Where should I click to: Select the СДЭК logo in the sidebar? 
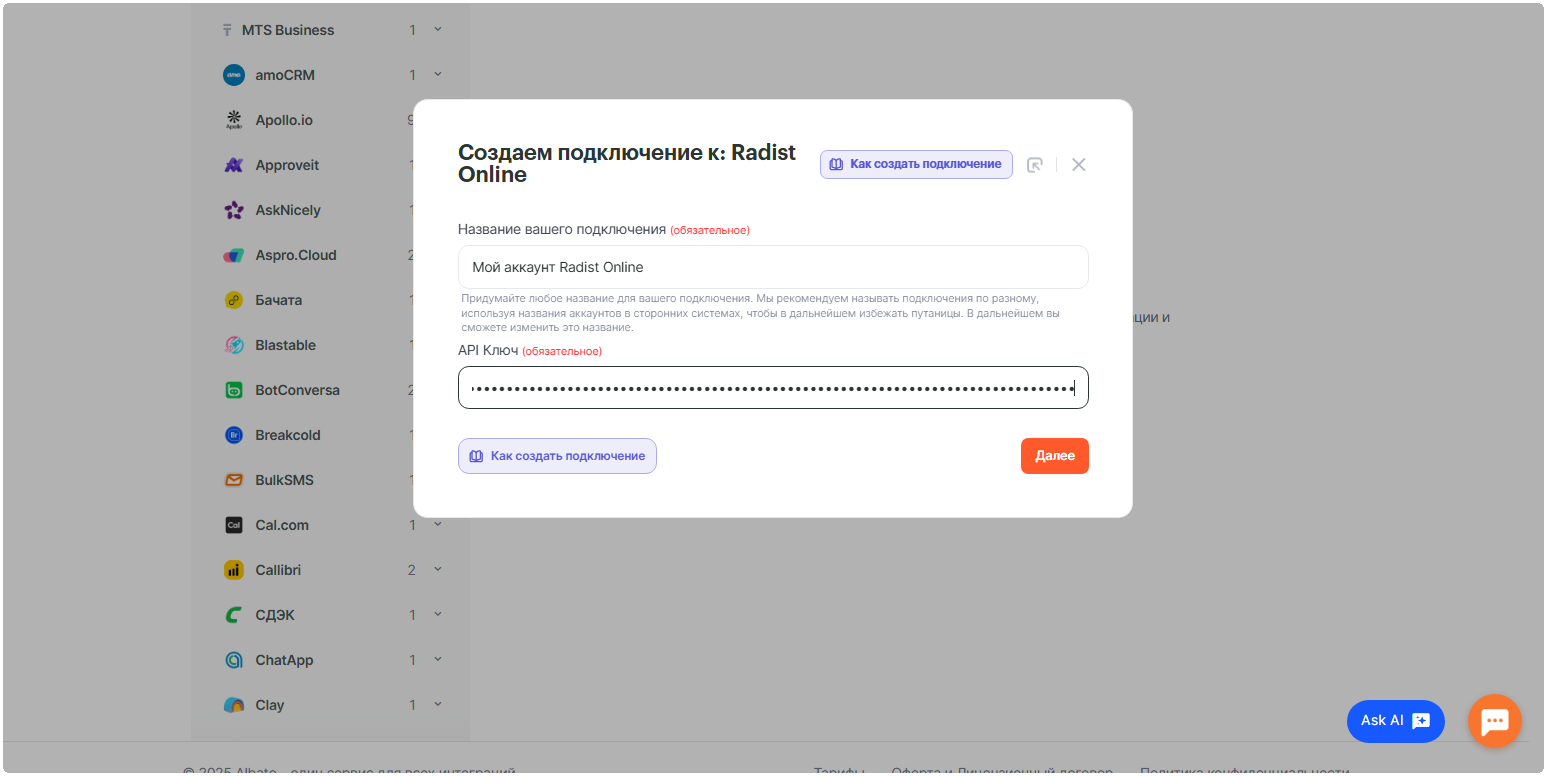[234, 614]
